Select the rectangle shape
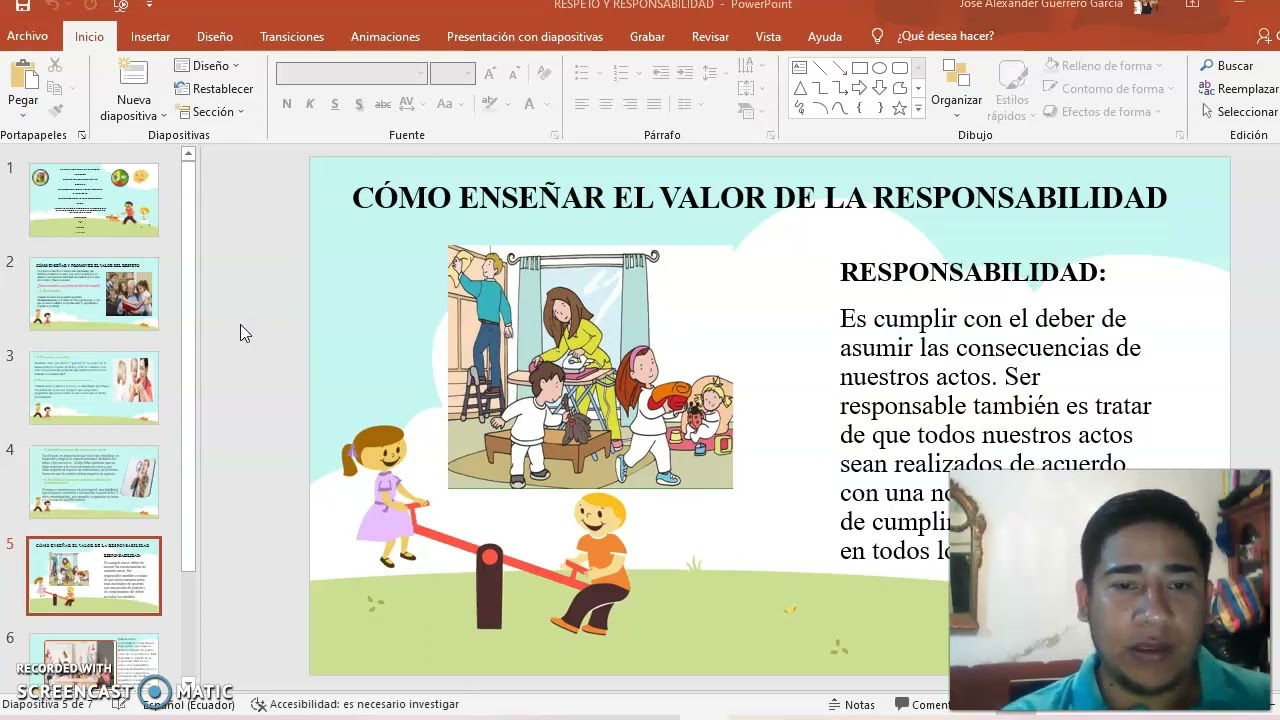This screenshot has width=1280, height=720. [859, 68]
